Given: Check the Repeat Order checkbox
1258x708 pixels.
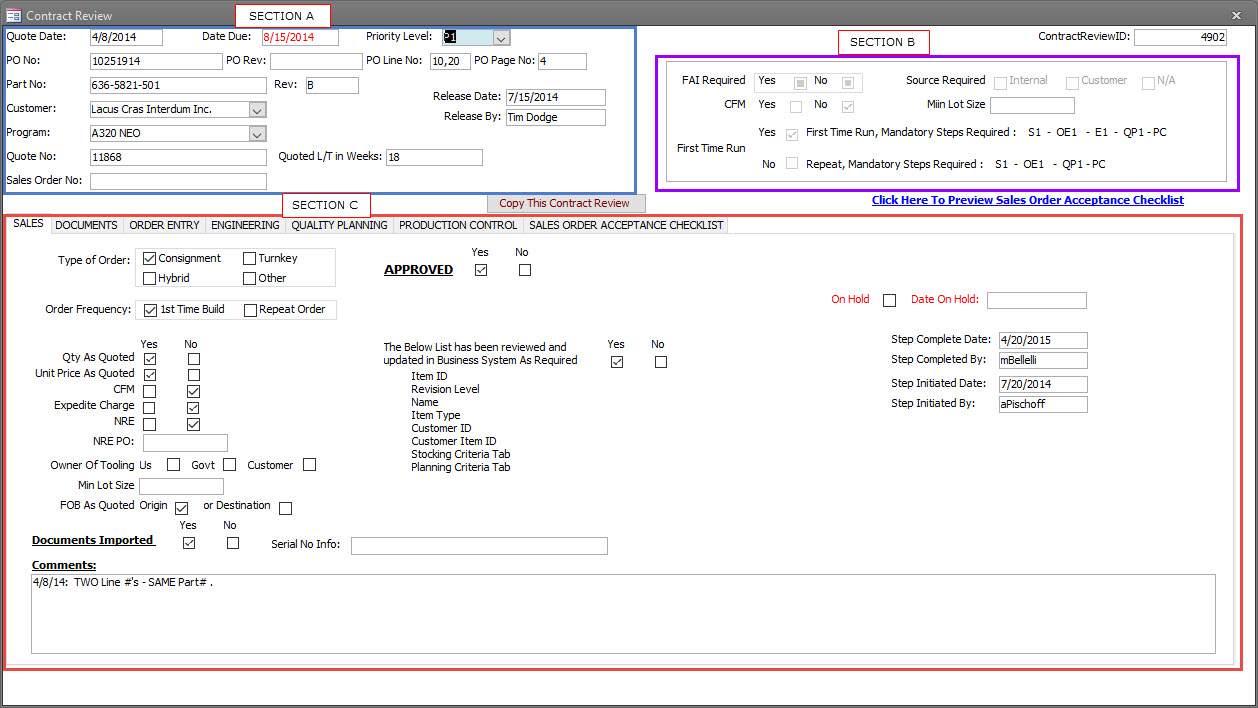Looking at the screenshot, I should coord(251,310).
